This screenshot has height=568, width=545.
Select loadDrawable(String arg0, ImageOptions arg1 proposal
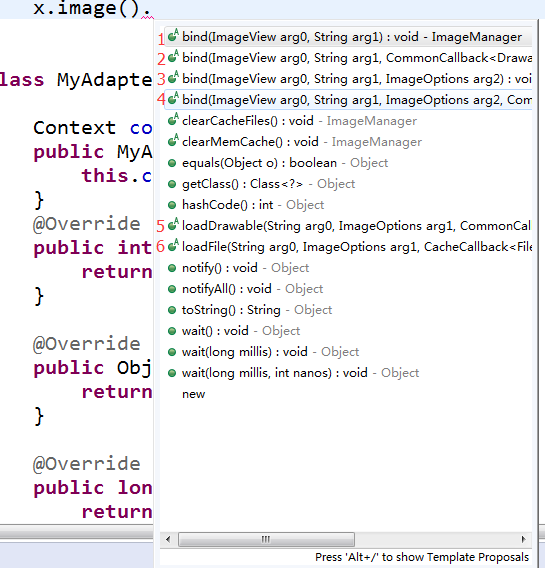click(x=349, y=226)
